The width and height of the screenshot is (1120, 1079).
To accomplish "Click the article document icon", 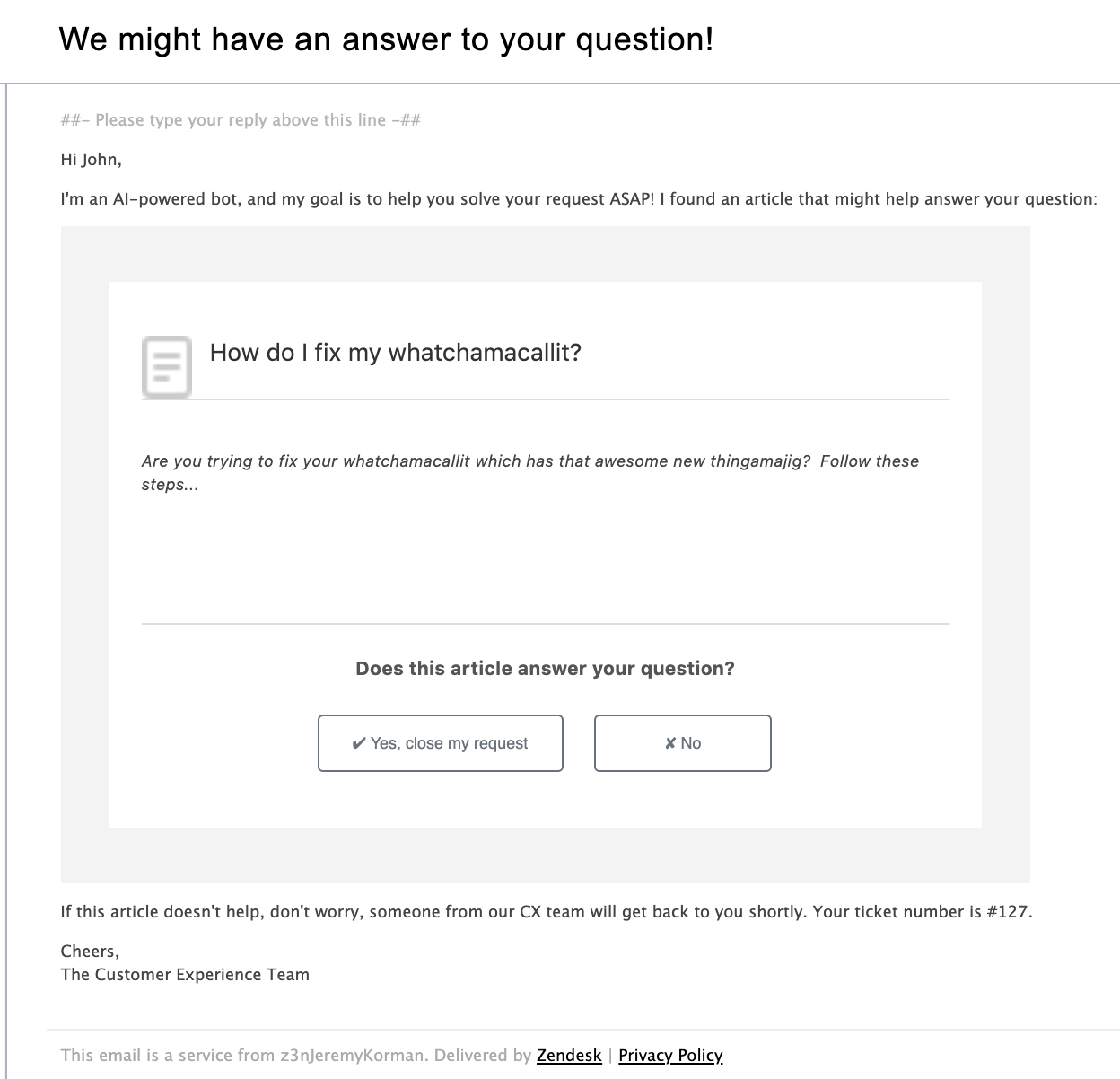I will click(x=166, y=367).
